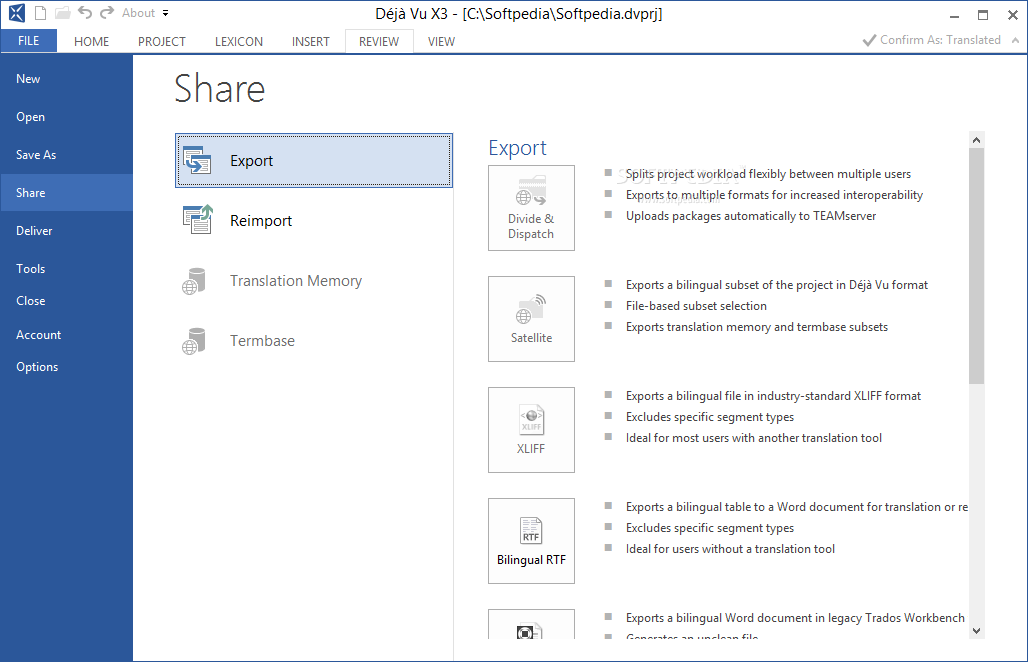
Task: Click text 'File-based subset selection'
Action: [x=696, y=305]
